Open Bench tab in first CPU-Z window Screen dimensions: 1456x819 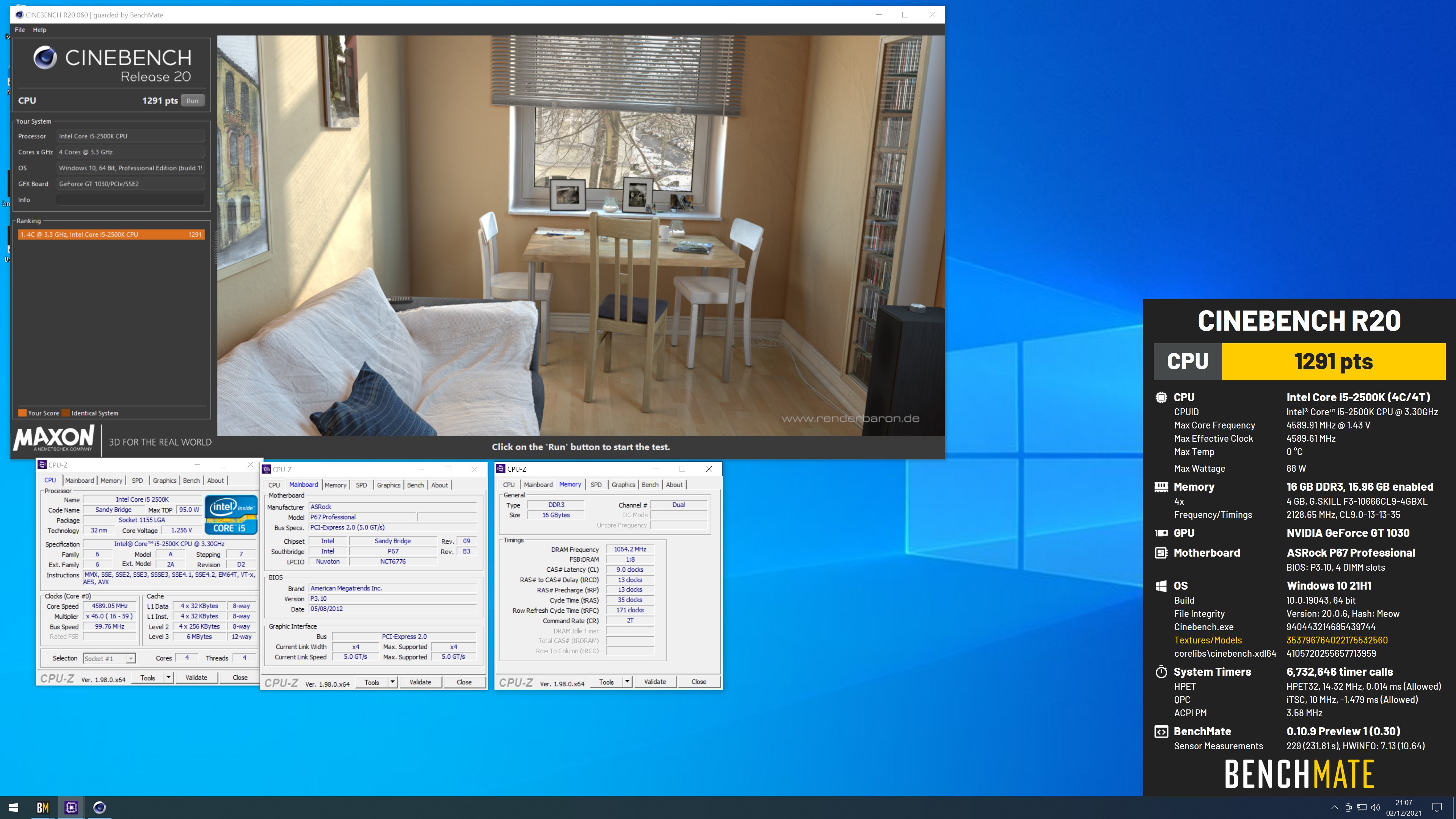191,480
